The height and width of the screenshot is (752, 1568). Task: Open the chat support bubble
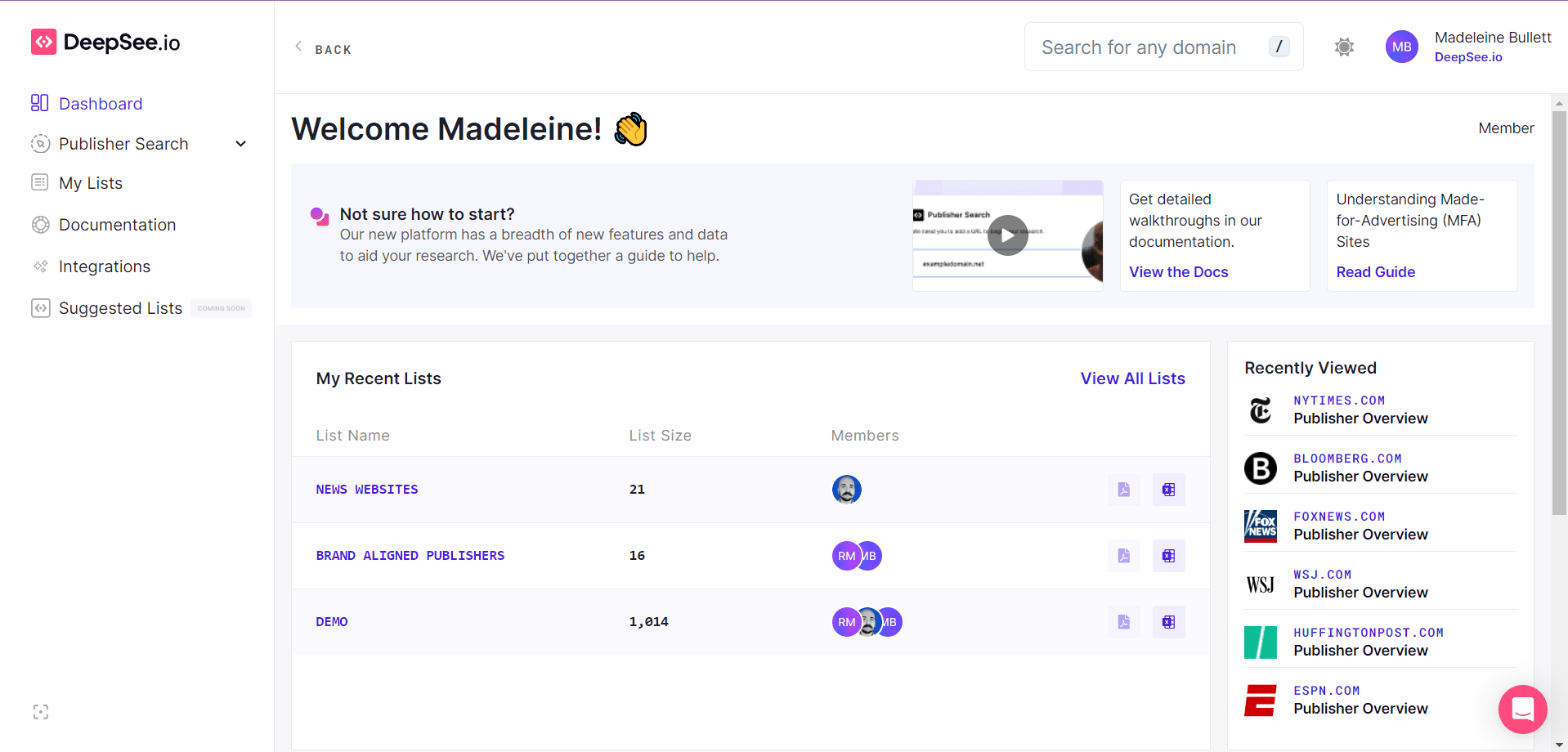tap(1522, 709)
